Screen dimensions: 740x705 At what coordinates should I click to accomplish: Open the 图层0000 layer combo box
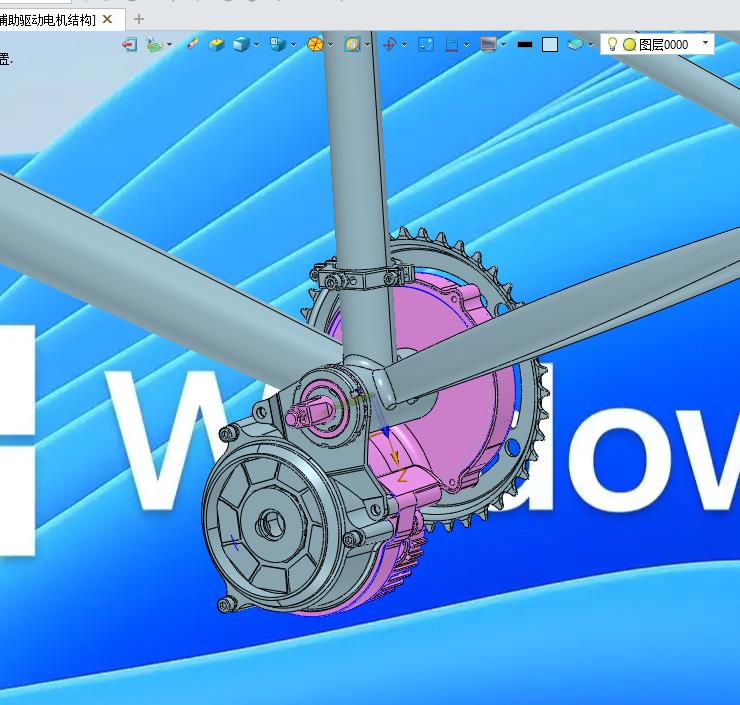coord(657,44)
